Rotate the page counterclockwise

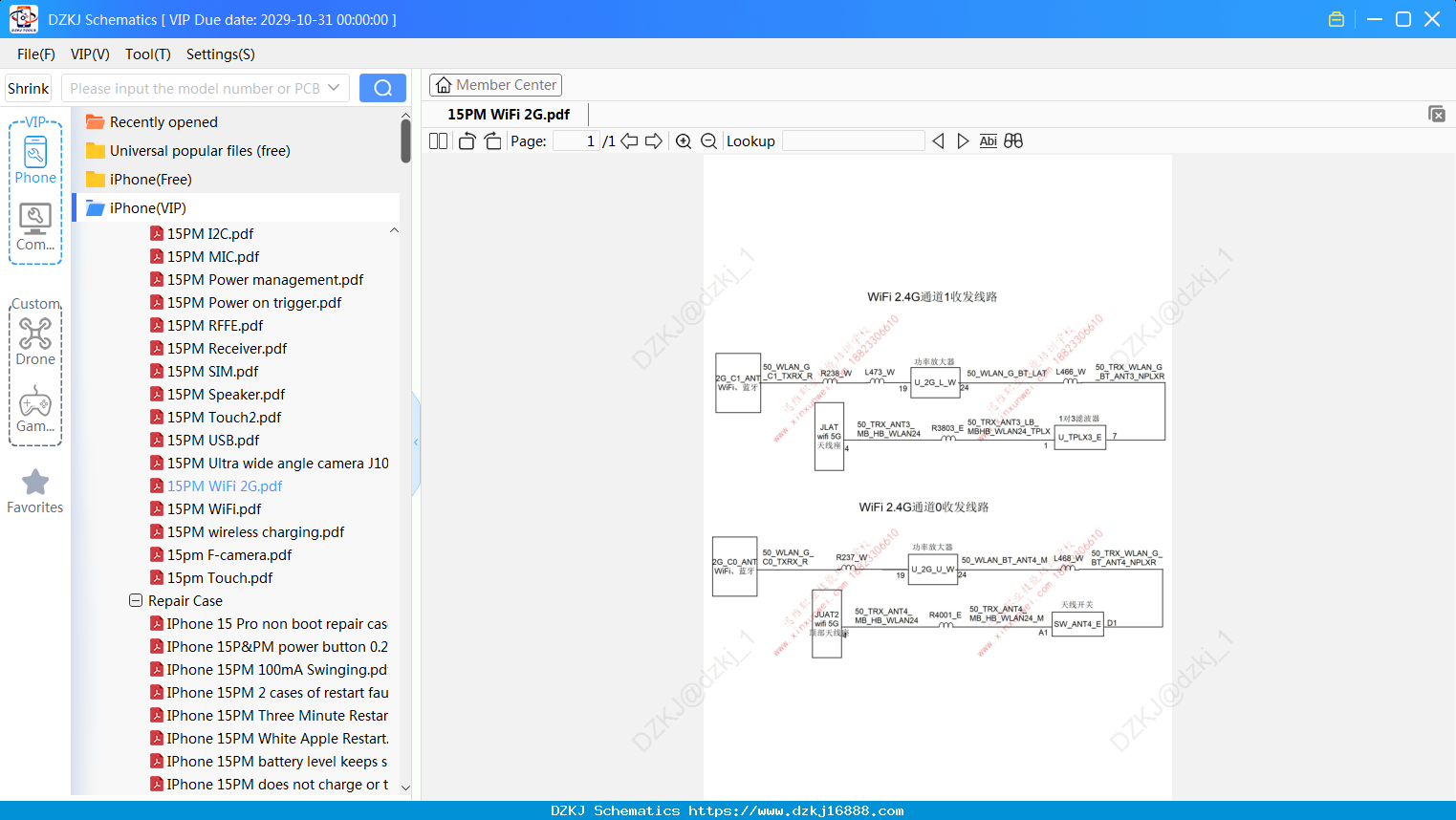click(467, 141)
